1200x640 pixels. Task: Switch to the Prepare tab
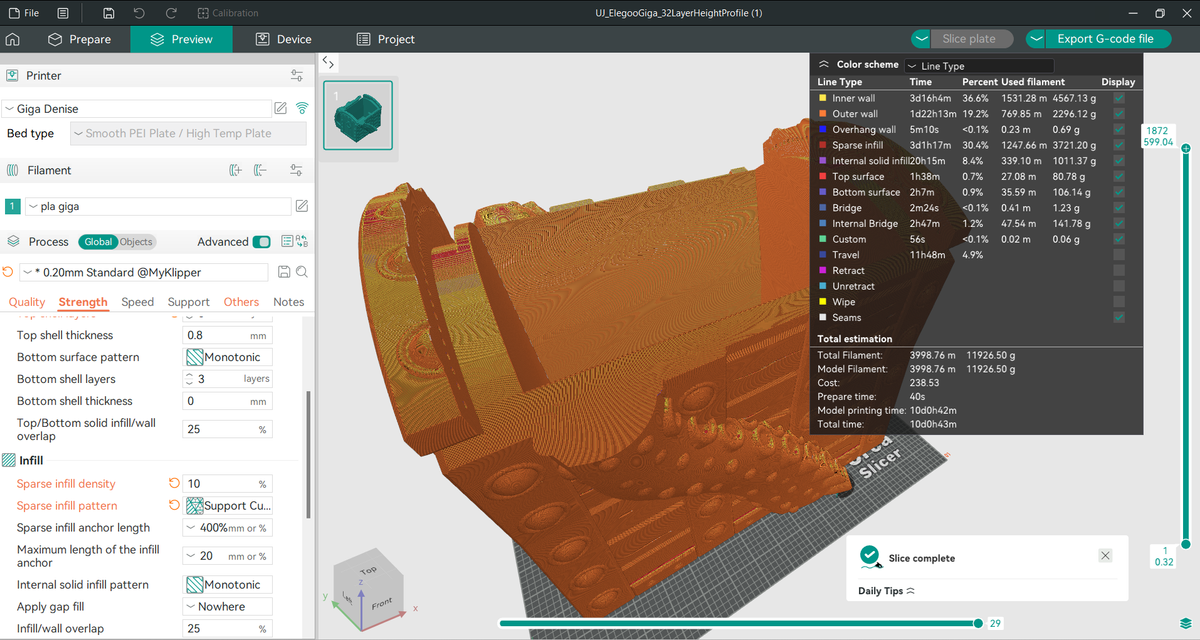[80, 39]
